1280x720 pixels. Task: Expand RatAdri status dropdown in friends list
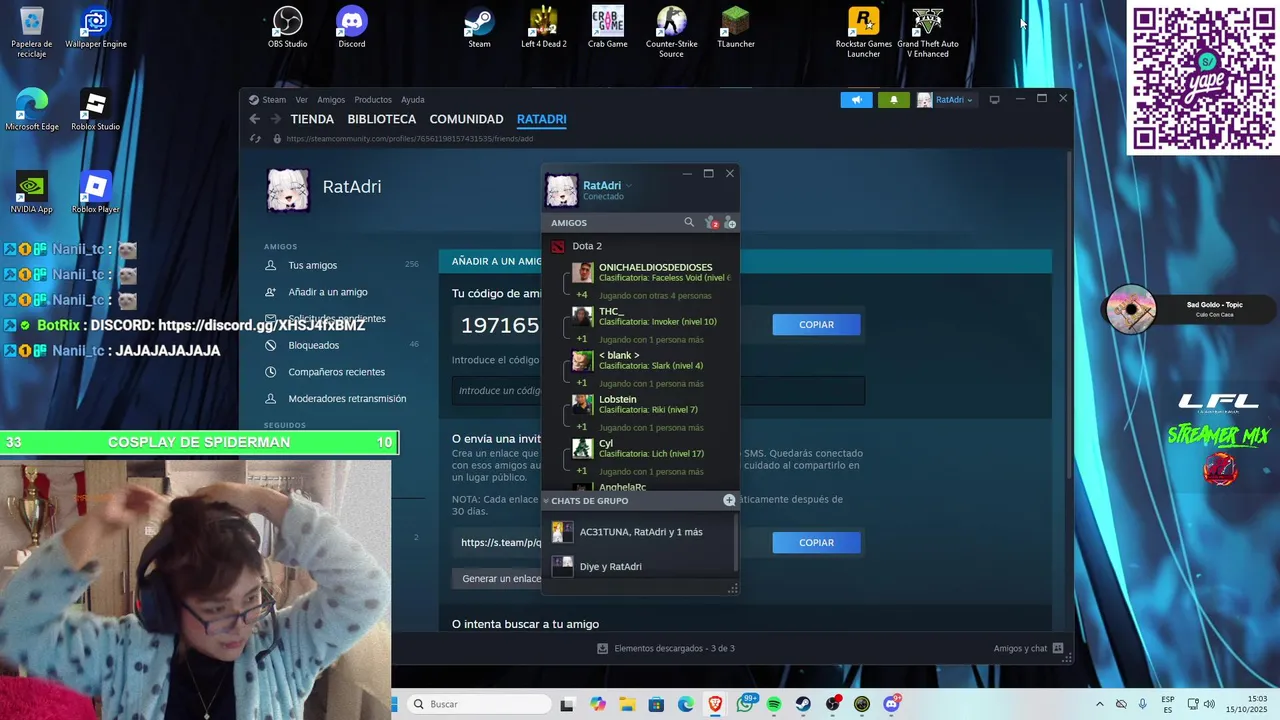point(629,185)
